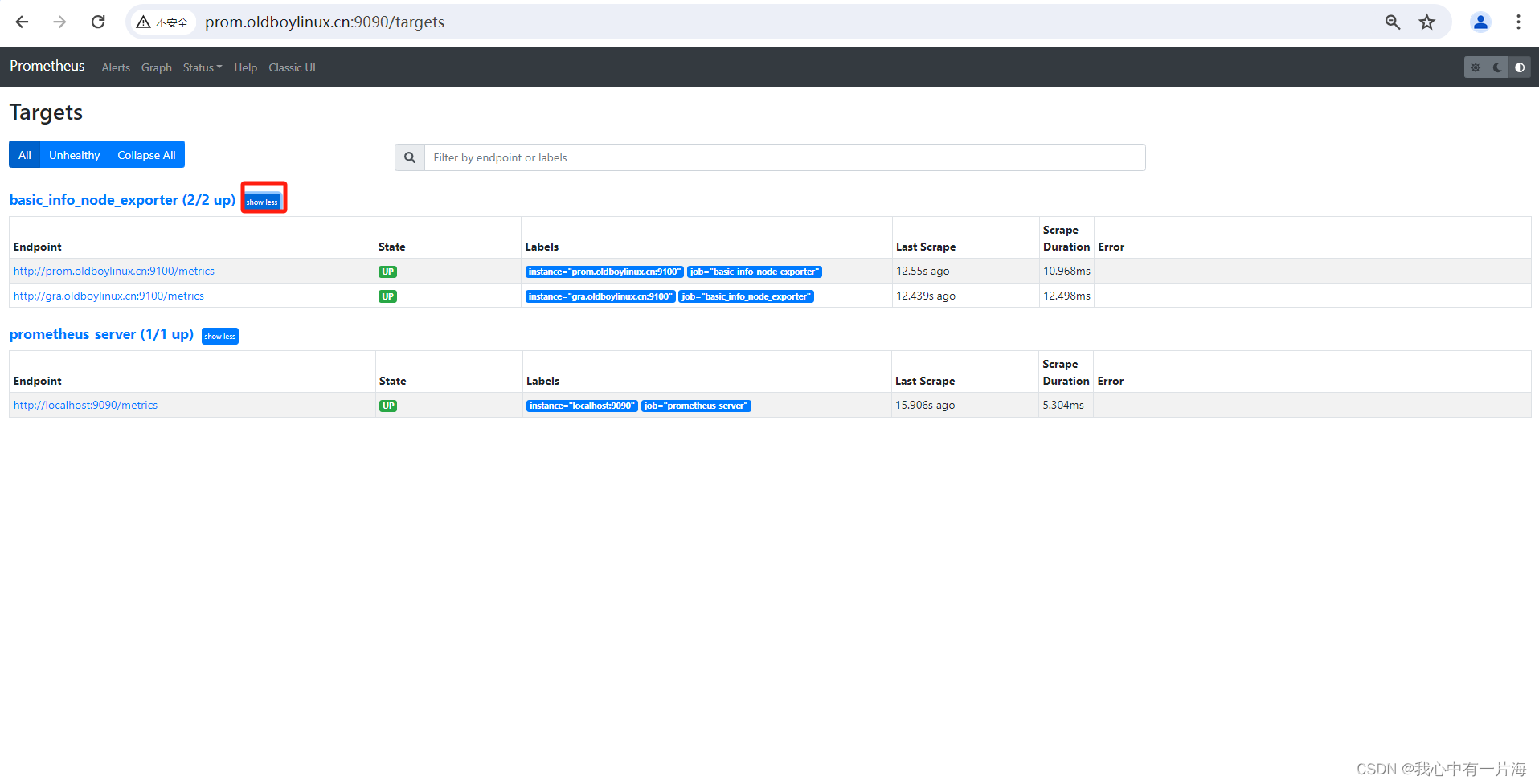Bookmark this page with the star icon
The height and width of the screenshot is (784, 1539).
(1427, 22)
